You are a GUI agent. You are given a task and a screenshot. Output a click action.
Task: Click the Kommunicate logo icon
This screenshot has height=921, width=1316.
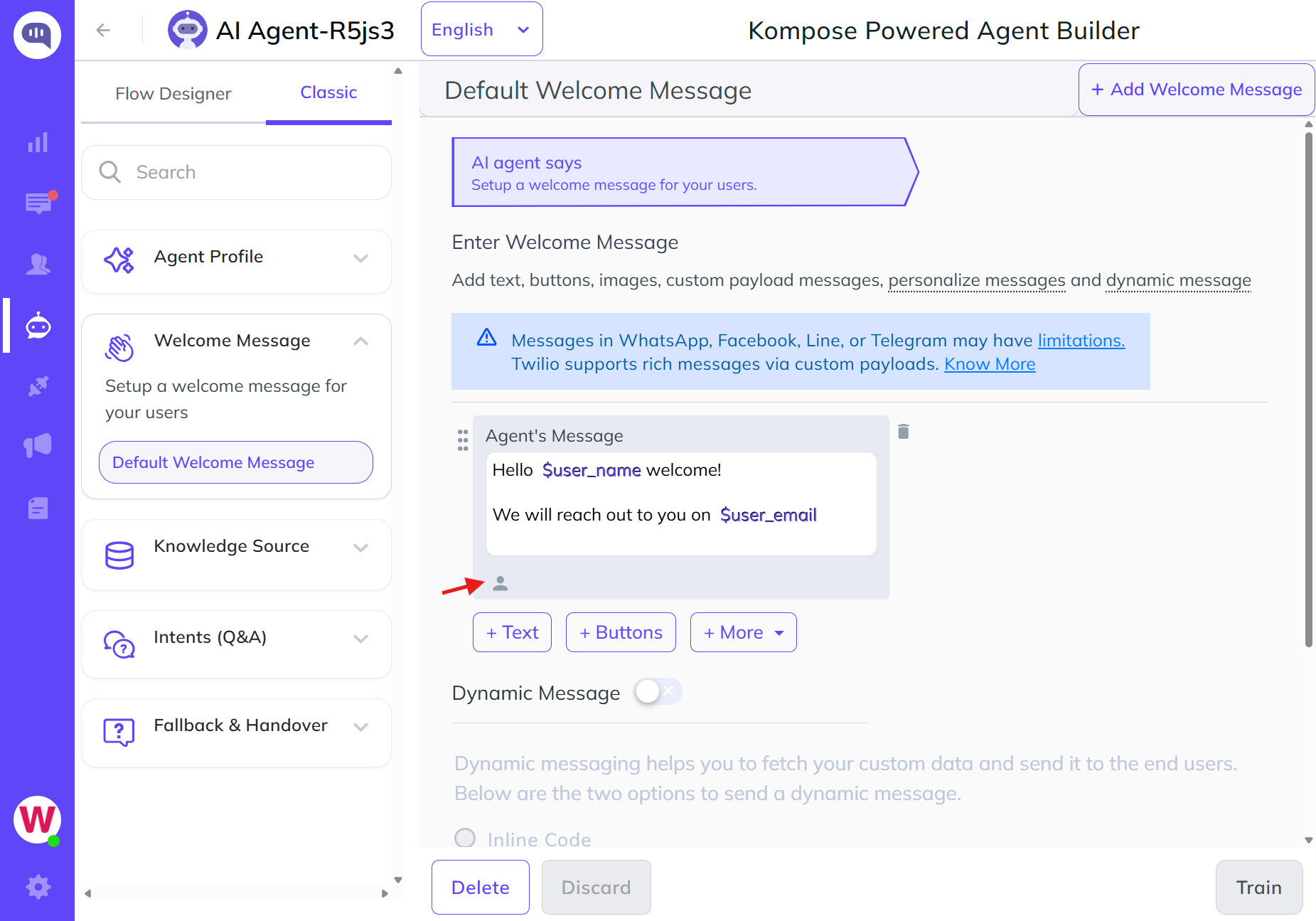[x=37, y=35]
